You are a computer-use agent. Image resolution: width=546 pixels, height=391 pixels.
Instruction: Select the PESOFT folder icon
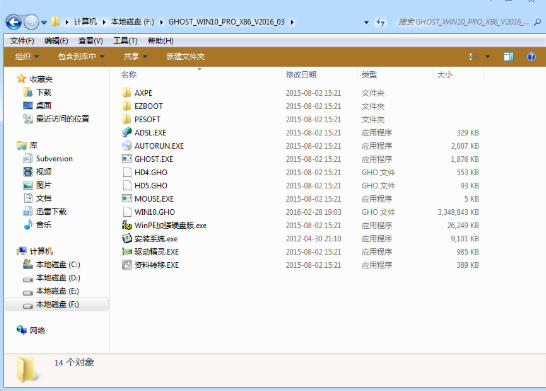tap(127, 119)
